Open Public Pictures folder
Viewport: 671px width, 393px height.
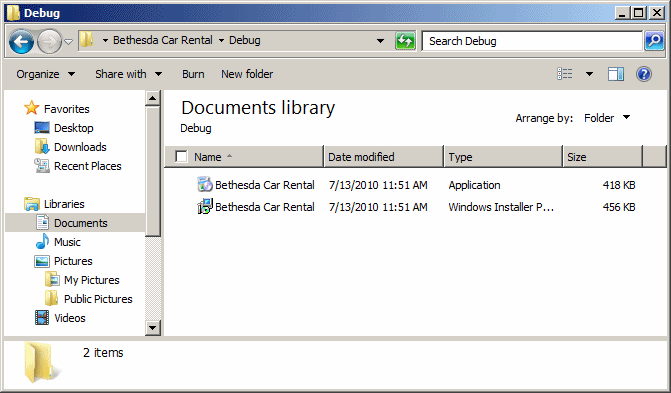click(98, 299)
